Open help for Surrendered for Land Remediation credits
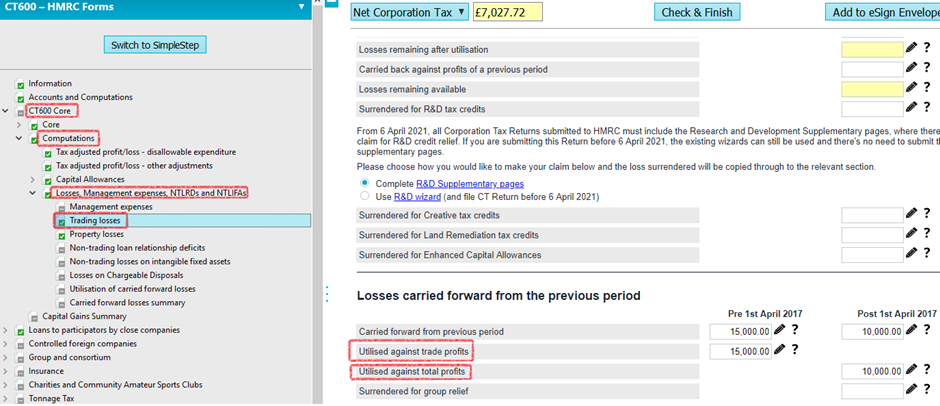This screenshot has width=940, height=406. pos(928,235)
